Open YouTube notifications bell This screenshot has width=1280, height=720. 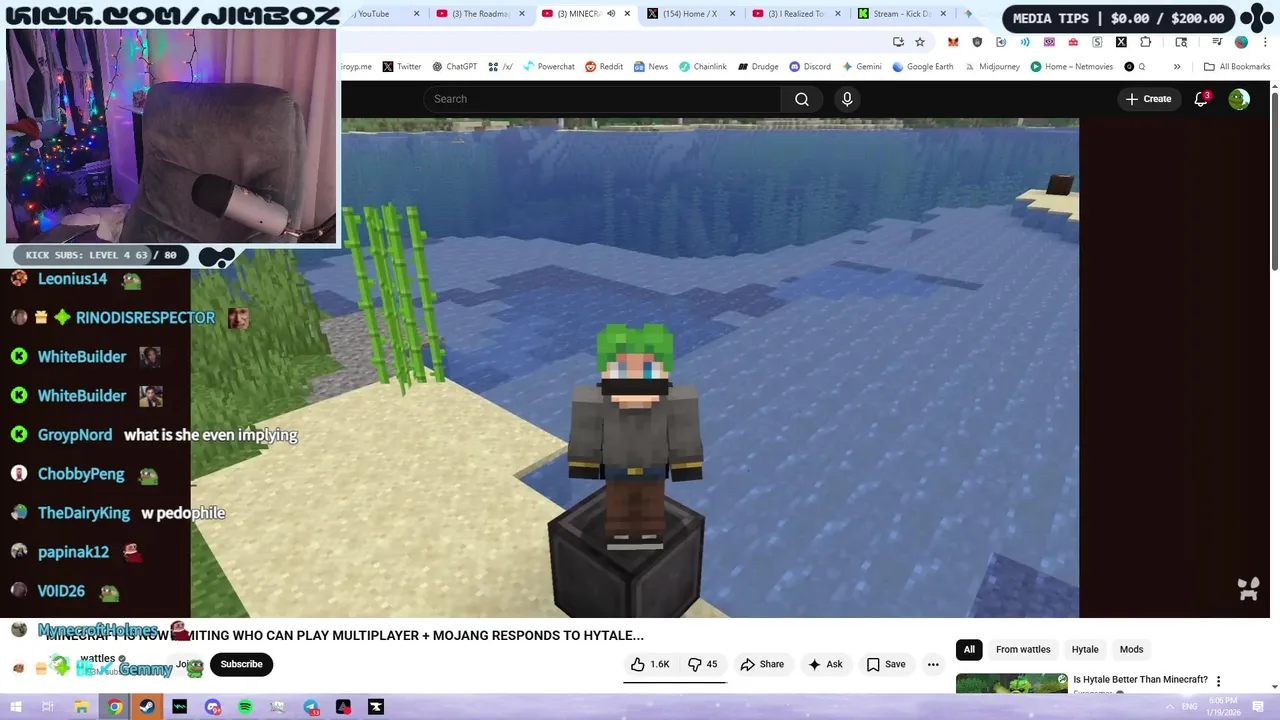tap(1201, 99)
